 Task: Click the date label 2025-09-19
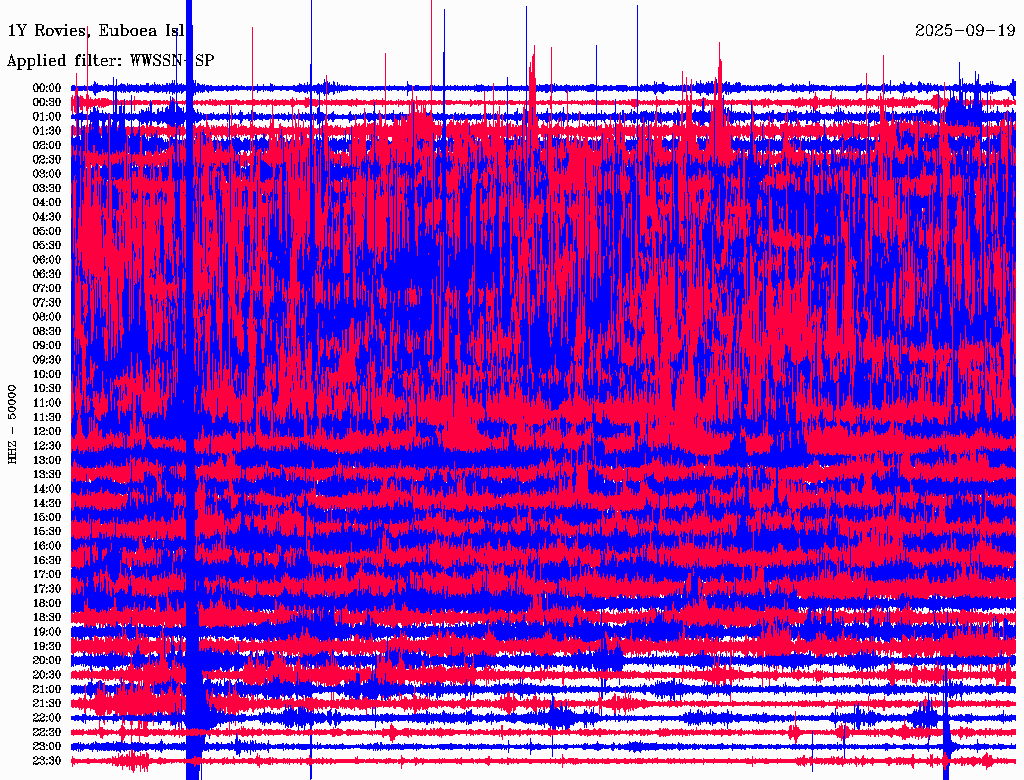(x=964, y=30)
